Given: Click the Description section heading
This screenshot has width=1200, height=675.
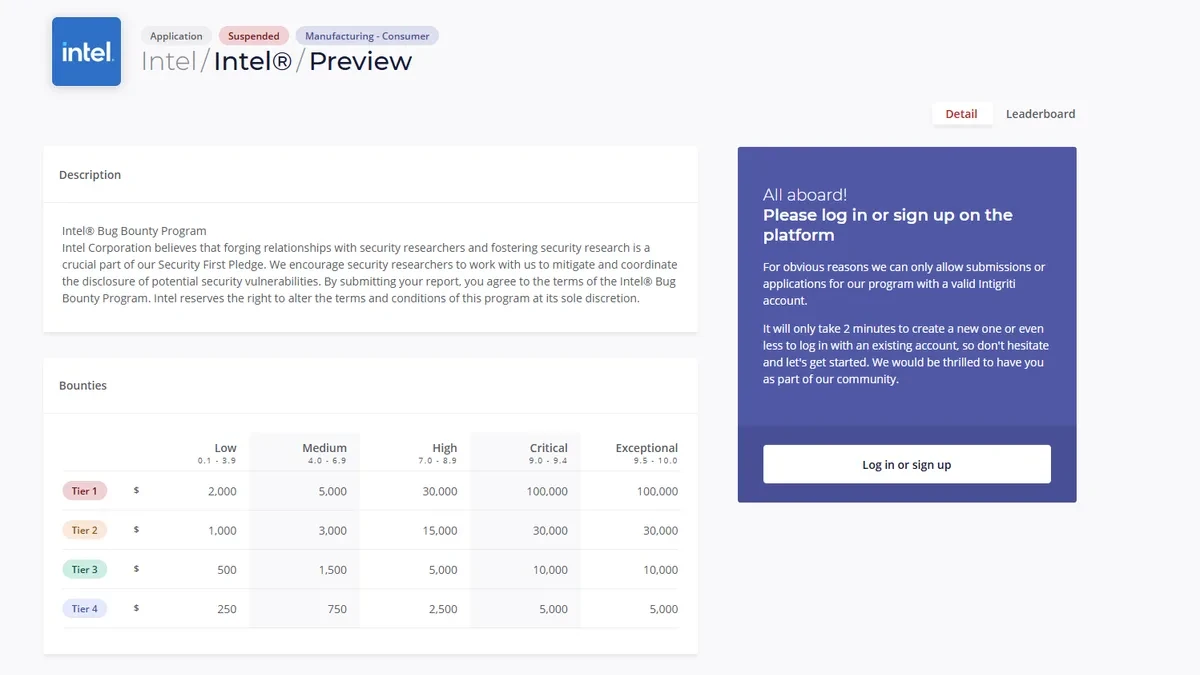Looking at the screenshot, I should pos(90,175).
